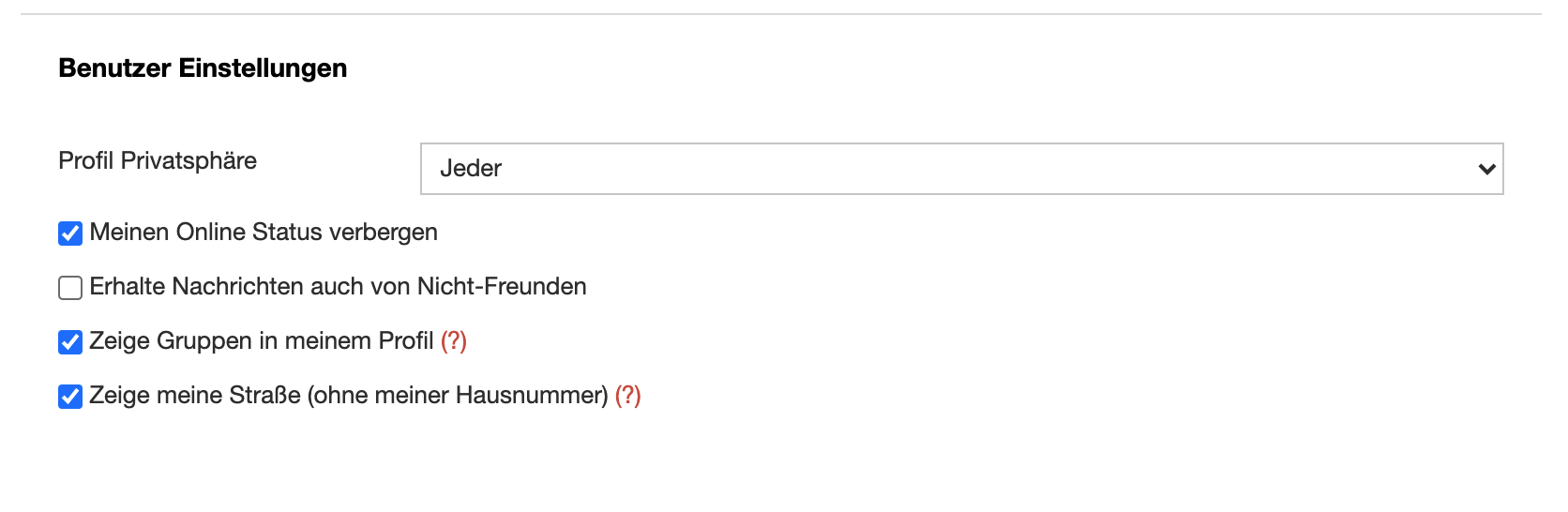Uncheck 'Zeige Gruppen in meinem Profil' checkbox

tap(70, 342)
